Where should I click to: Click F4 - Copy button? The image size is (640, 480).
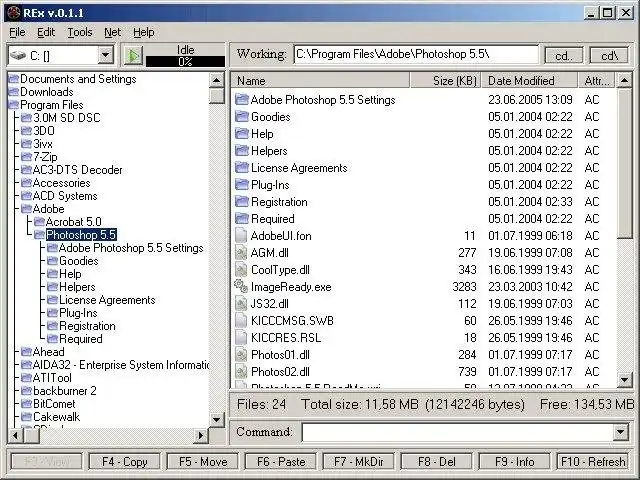pyautogui.click(x=124, y=462)
